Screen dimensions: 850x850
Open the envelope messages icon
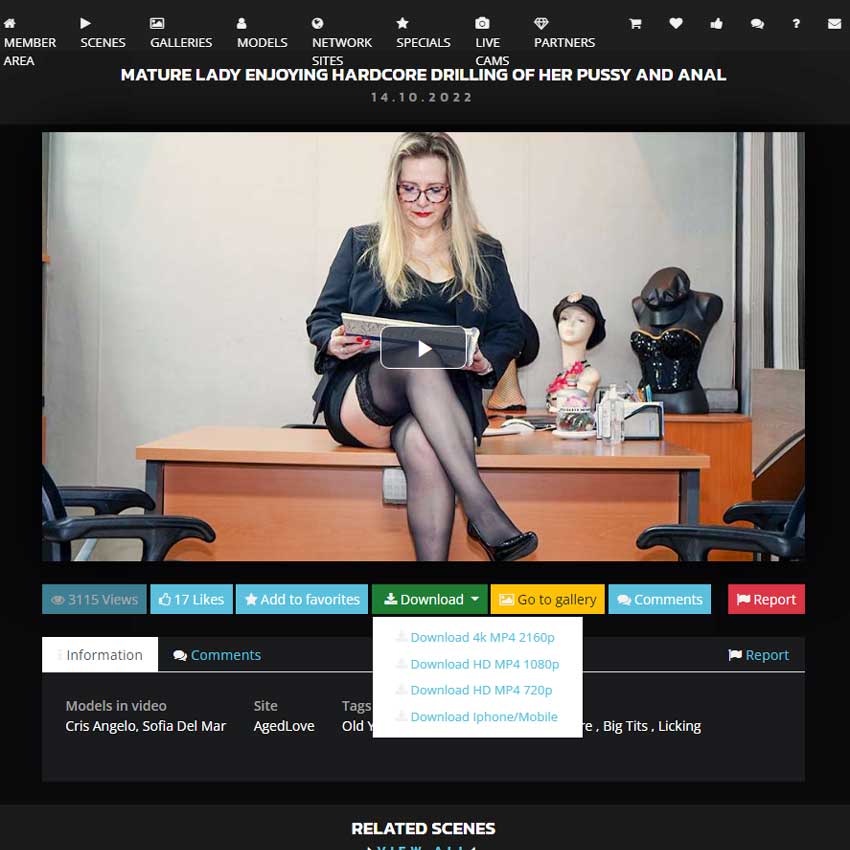tap(834, 23)
